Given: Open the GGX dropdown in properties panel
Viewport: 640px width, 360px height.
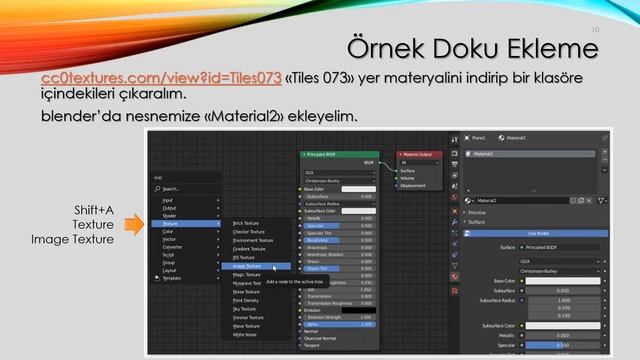Looking at the screenshot, I should tap(560, 261).
